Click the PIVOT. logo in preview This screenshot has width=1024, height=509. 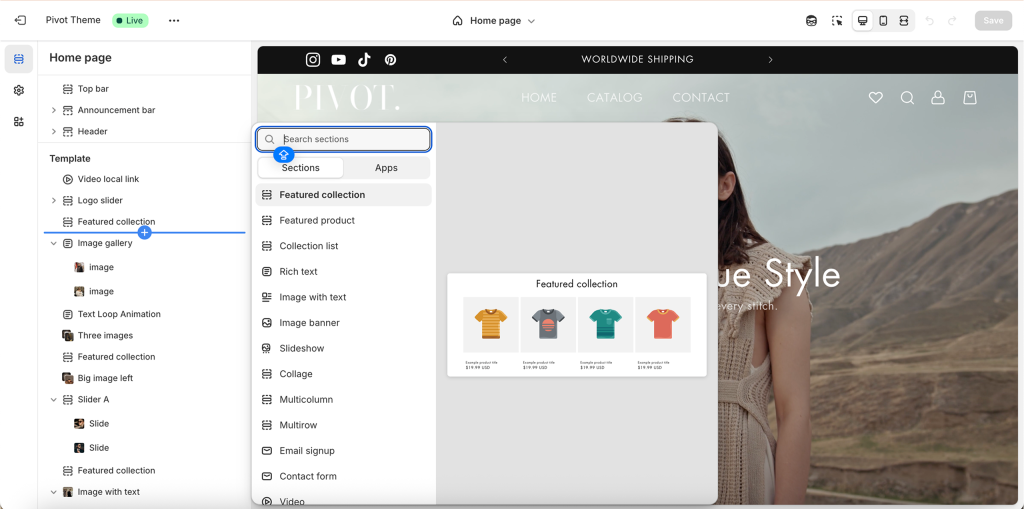coord(347,98)
